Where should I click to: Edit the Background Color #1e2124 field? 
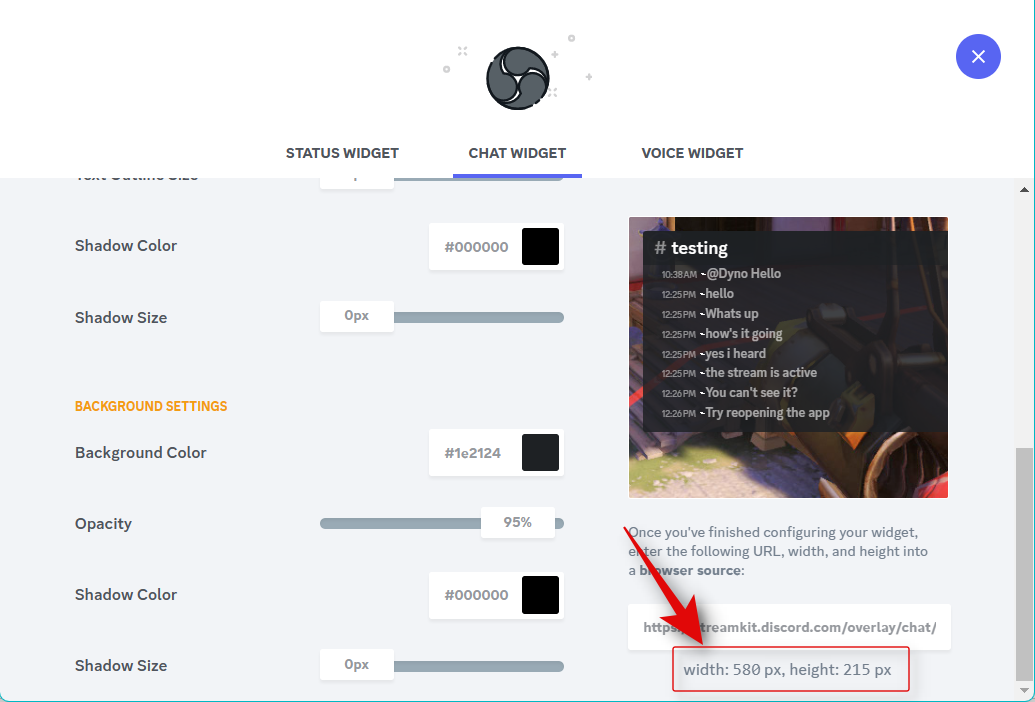(474, 453)
